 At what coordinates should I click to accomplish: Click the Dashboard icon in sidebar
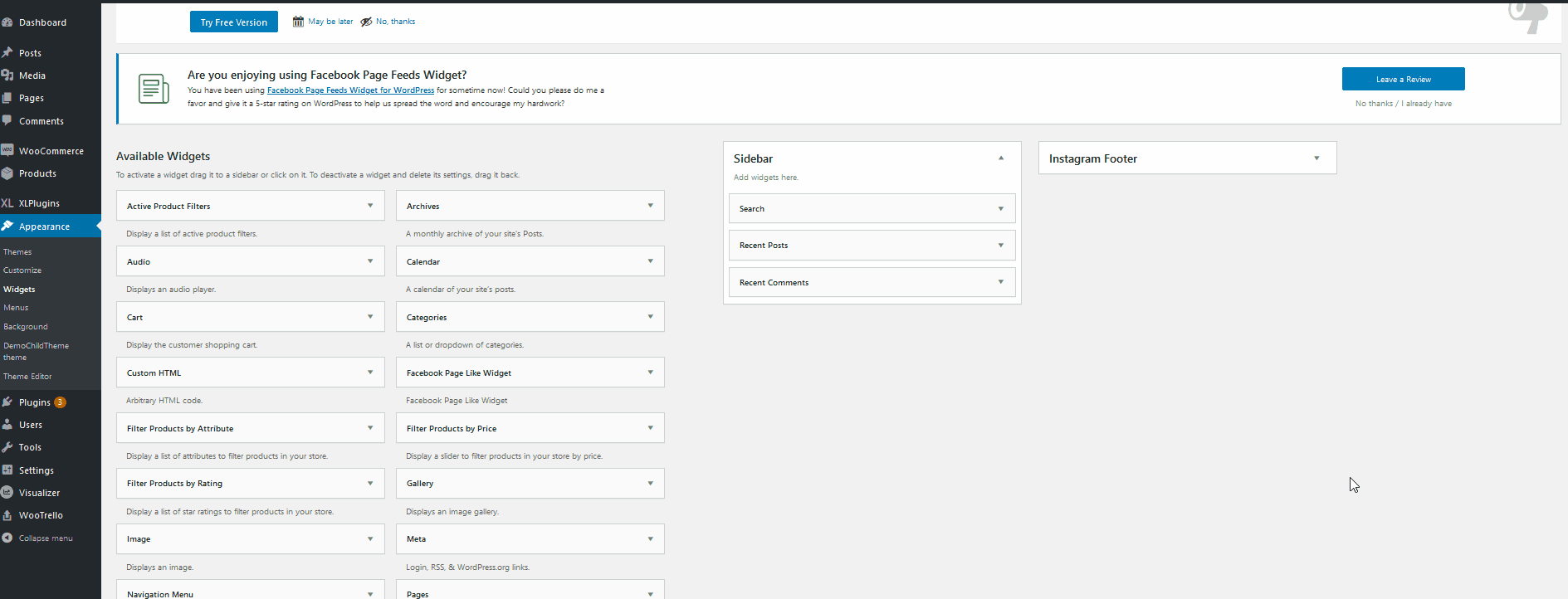point(7,22)
